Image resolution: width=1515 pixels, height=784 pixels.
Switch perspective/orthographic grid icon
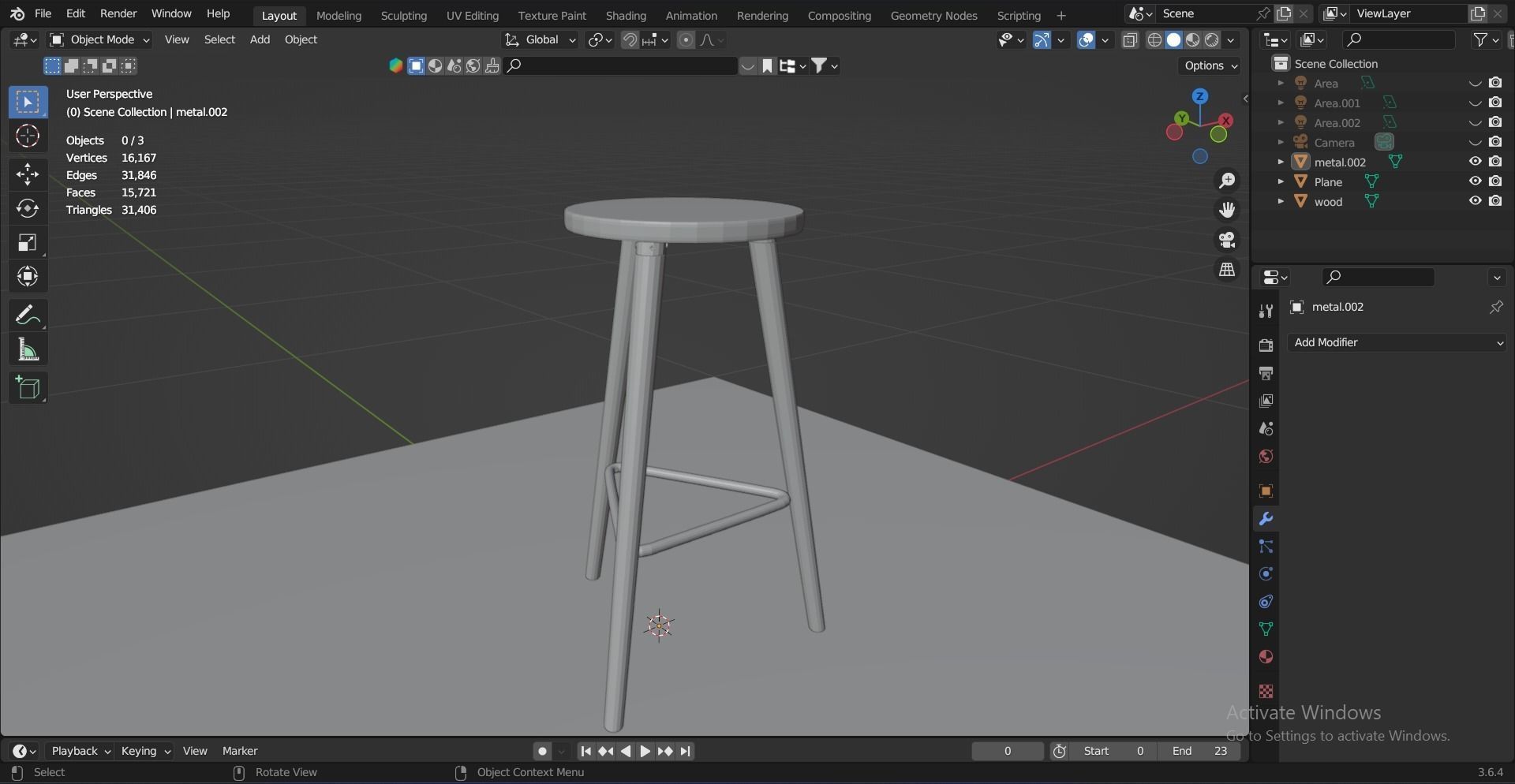(x=1227, y=270)
